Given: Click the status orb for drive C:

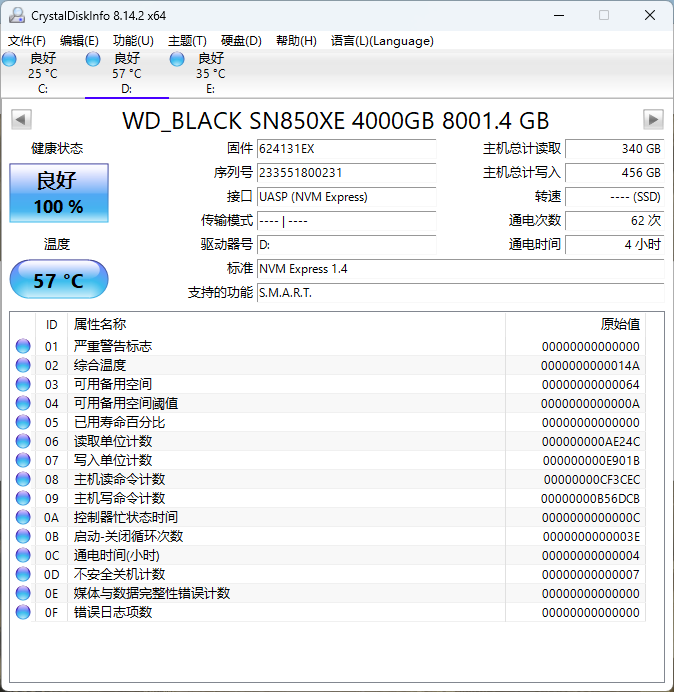Looking at the screenshot, I should tap(10, 60).
